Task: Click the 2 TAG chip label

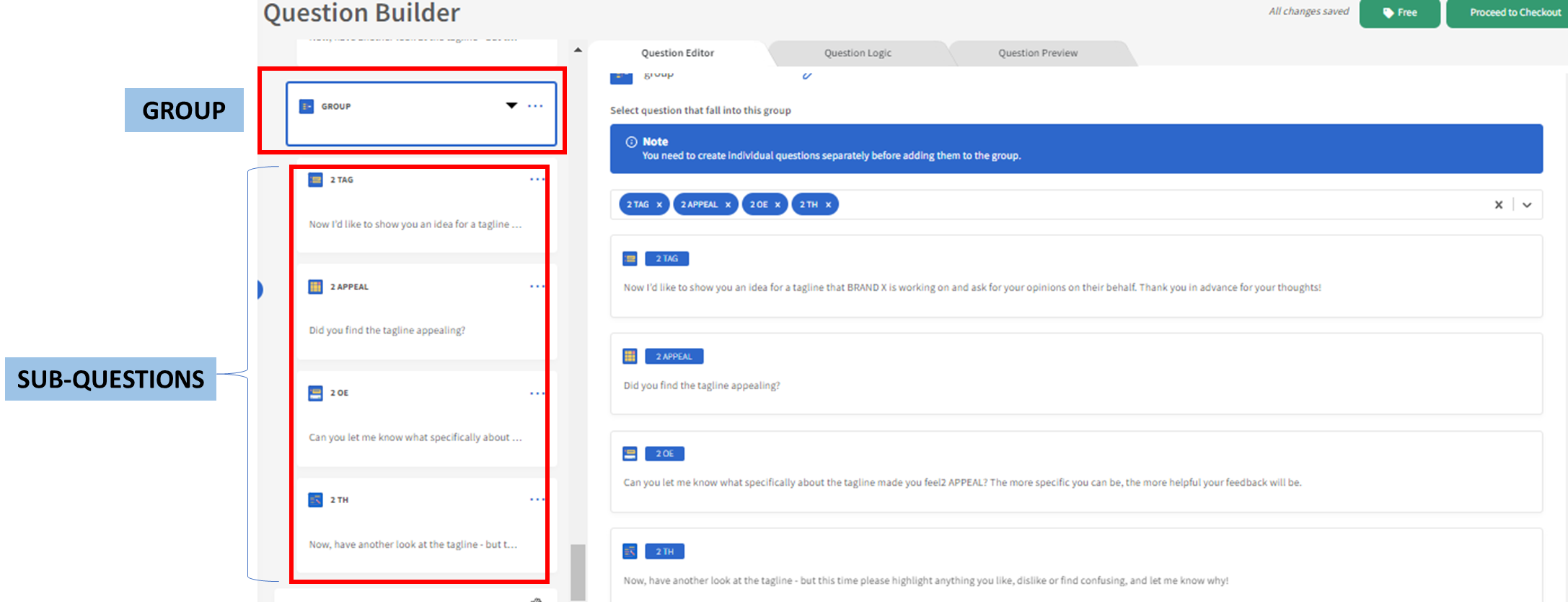Action: [638, 205]
